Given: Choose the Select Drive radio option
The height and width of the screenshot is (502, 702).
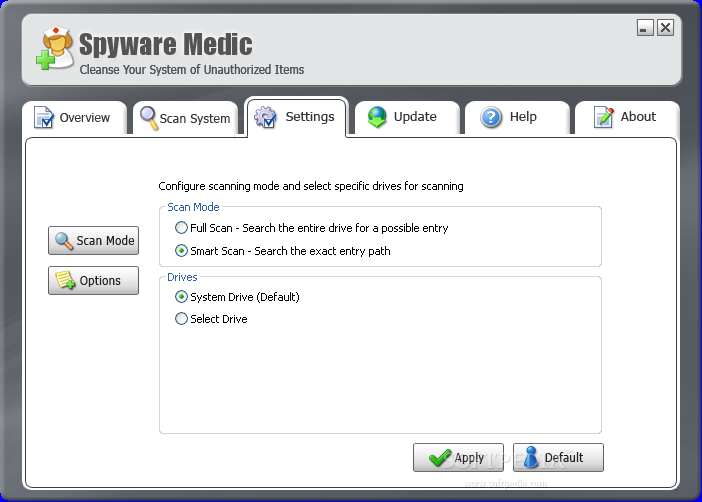Looking at the screenshot, I should 181,319.
